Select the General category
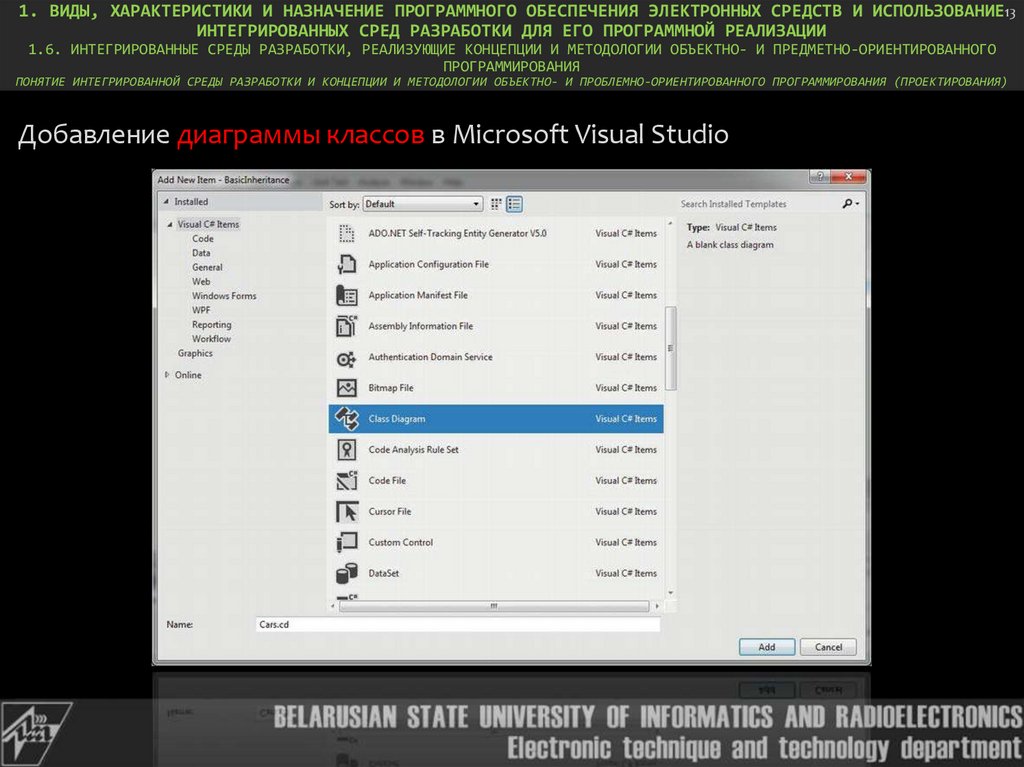The height and width of the screenshot is (767, 1024). pos(207,267)
